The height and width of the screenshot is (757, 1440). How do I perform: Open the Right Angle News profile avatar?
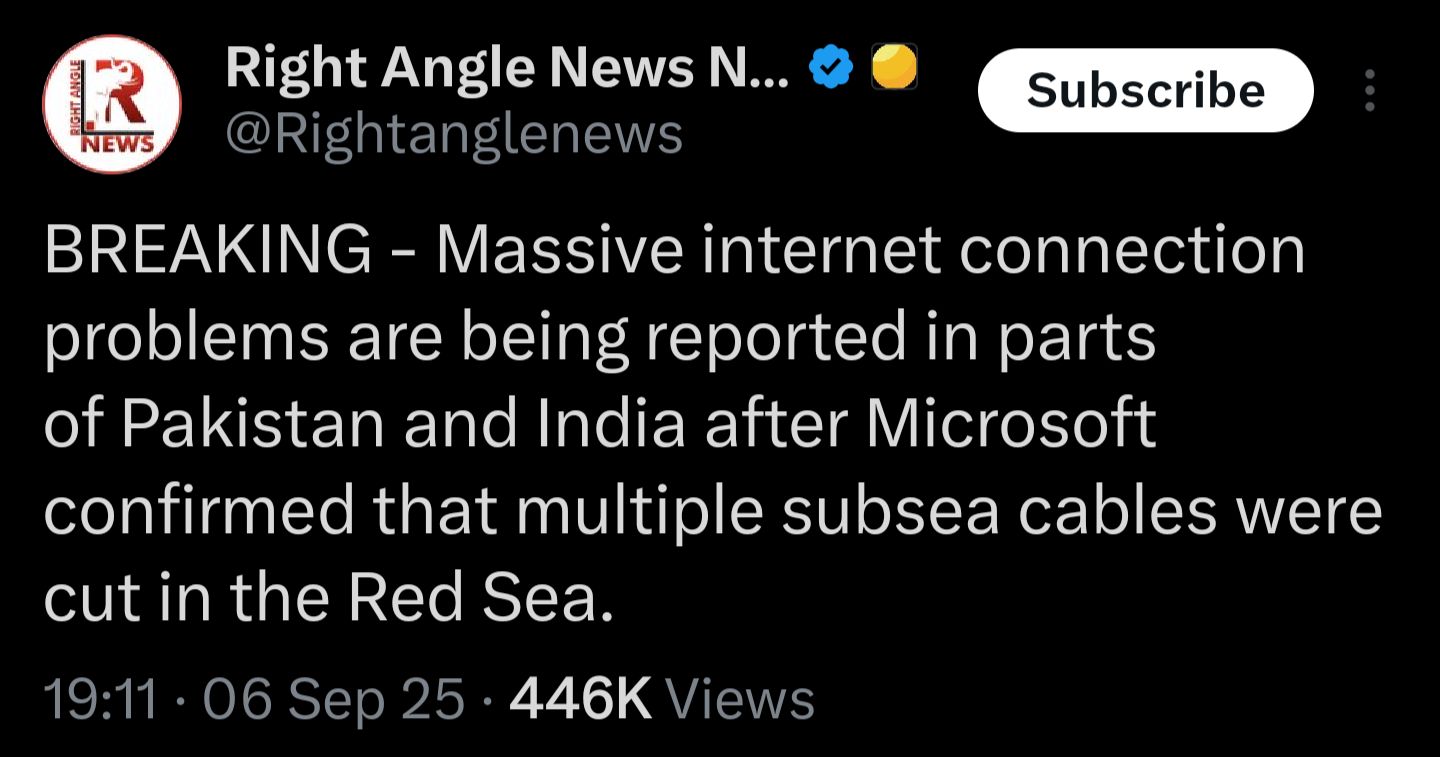112,105
